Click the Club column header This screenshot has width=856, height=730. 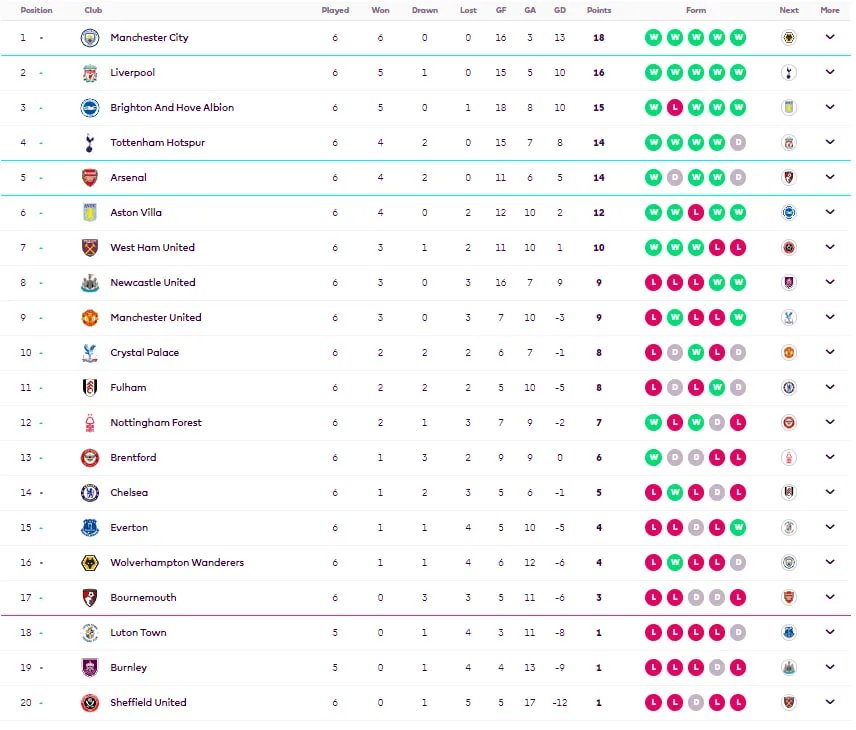tap(93, 10)
